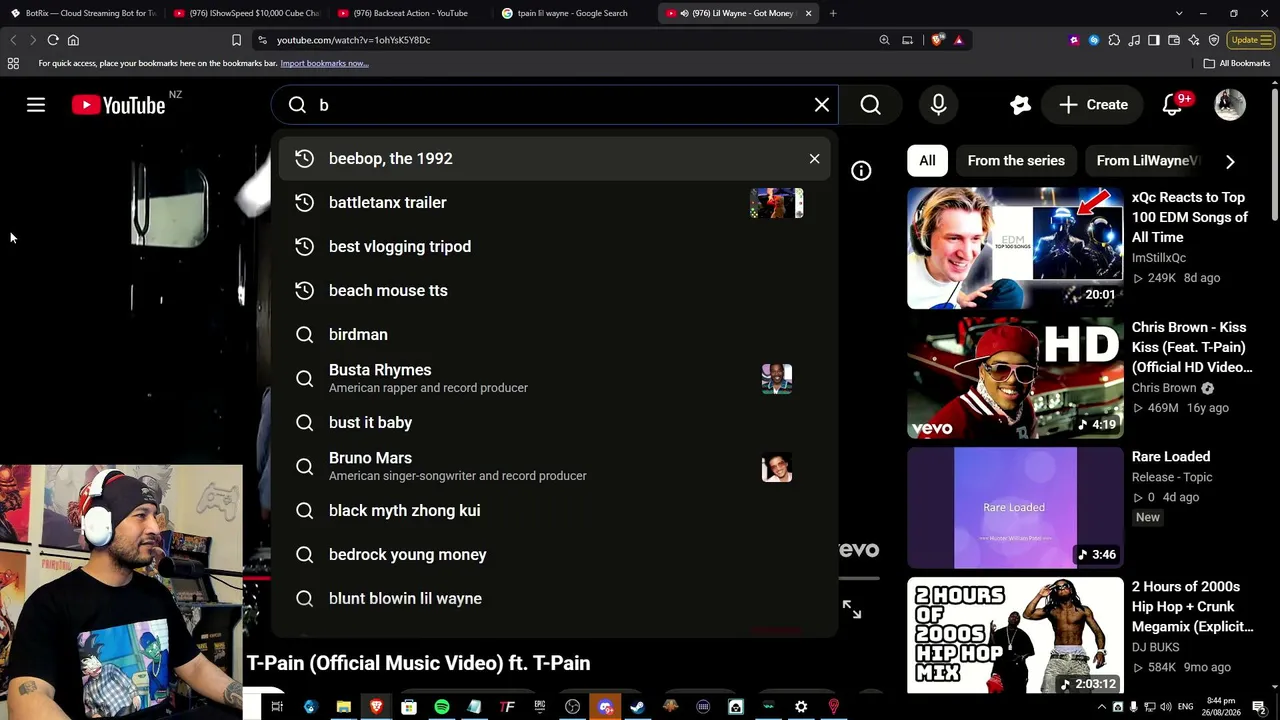Open the tab search dropdown arrow
The width and height of the screenshot is (1280, 720).
coord(1179,13)
